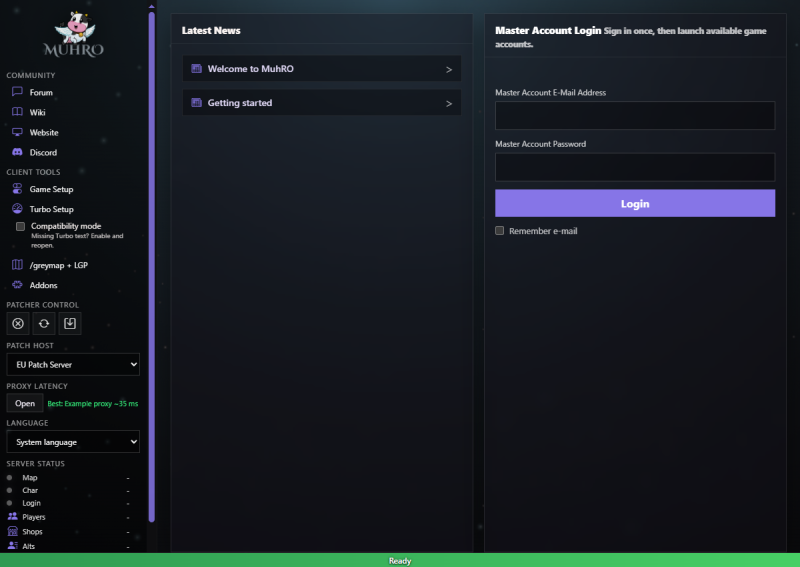Click the Proxy Latency Open button

coord(25,403)
